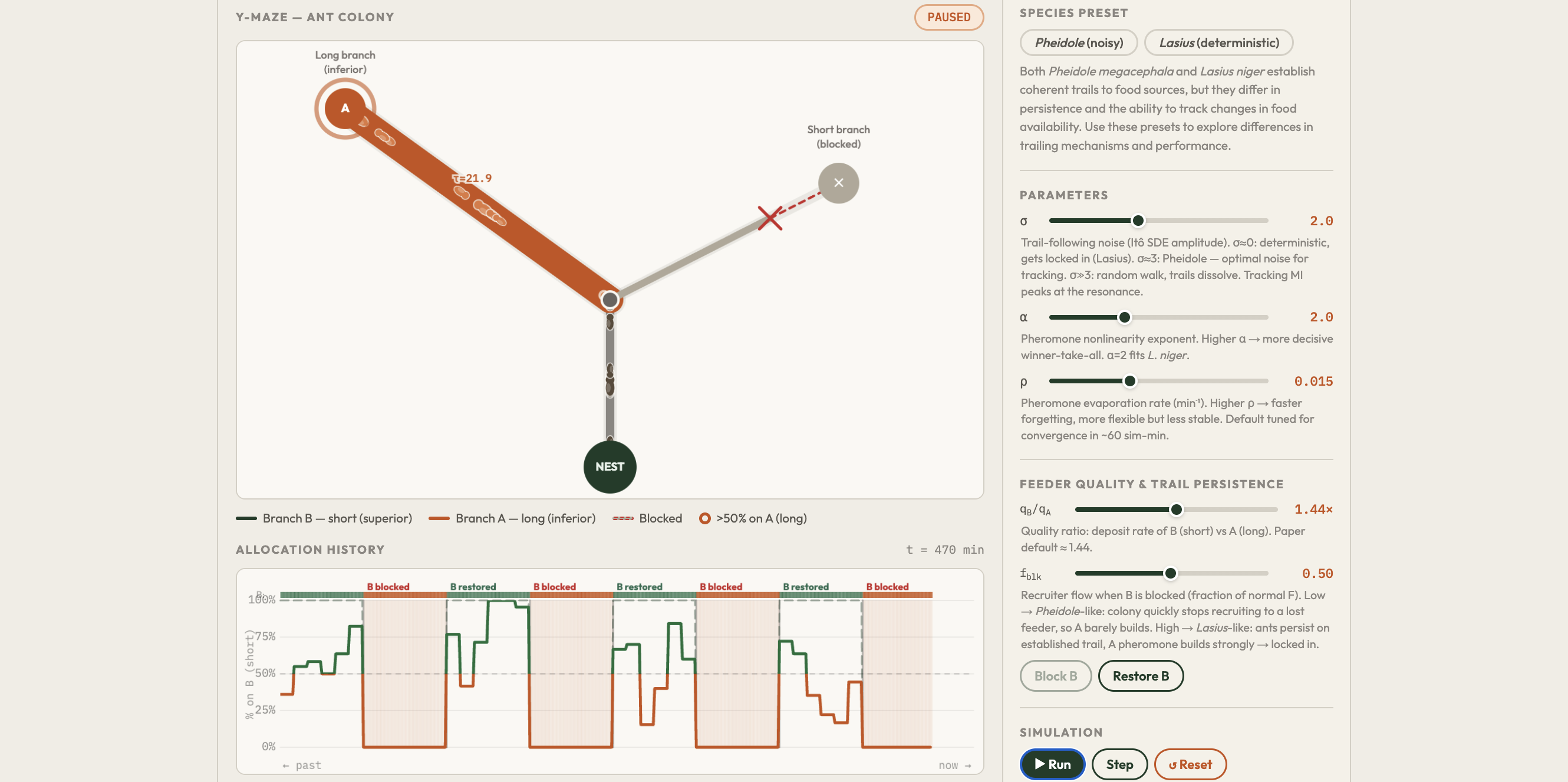Click the Block B button

[1056, 676]
